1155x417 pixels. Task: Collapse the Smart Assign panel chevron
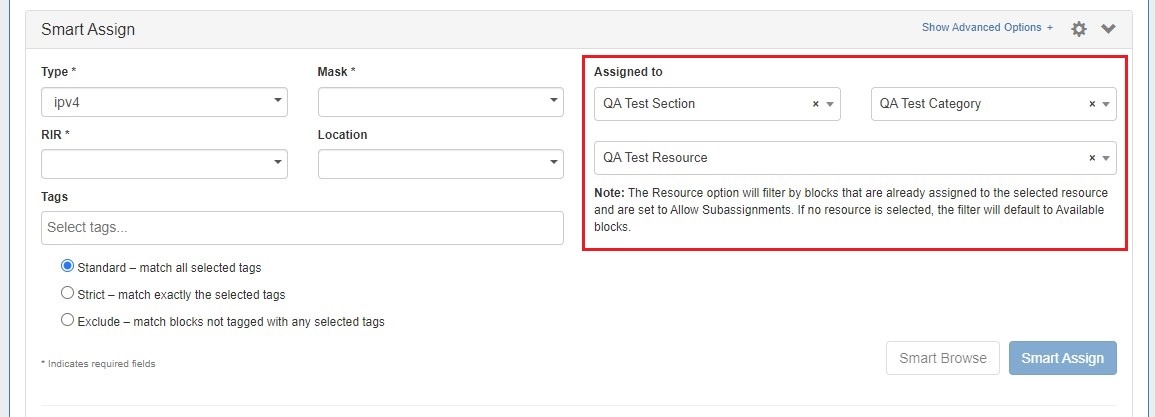point(1108,29)
